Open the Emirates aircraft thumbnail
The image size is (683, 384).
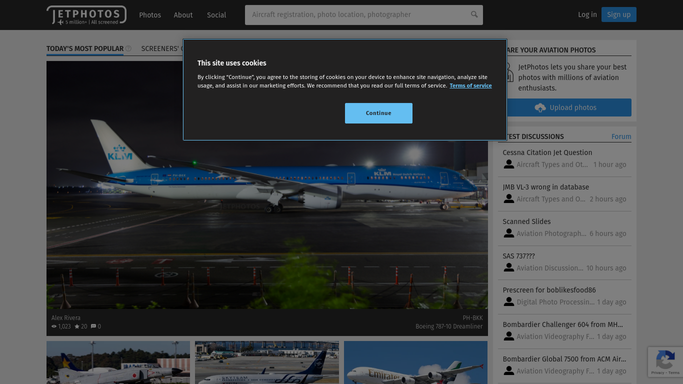pyautogui.click(x=416, y=362)
